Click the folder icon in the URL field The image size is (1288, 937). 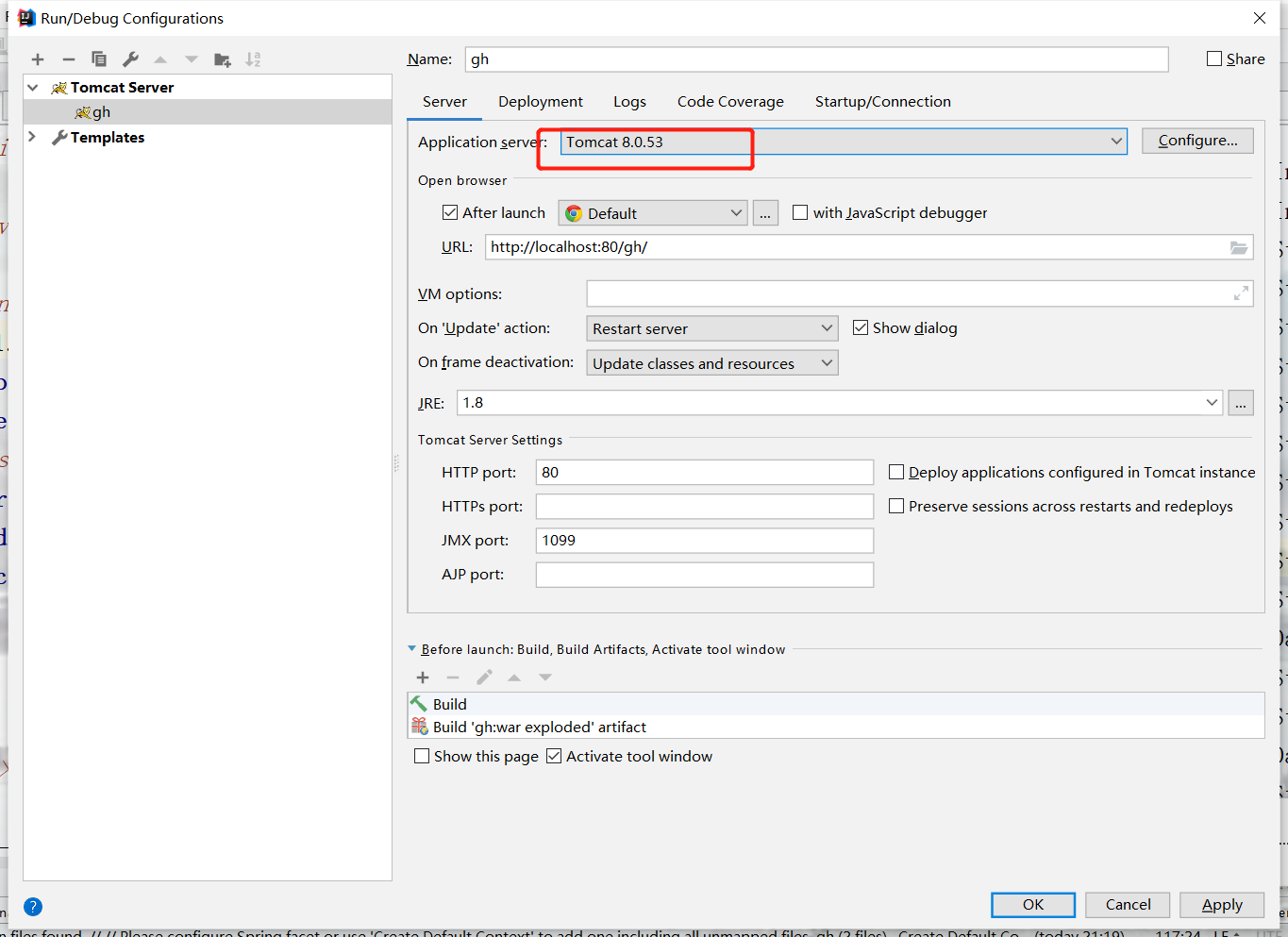click(x=1239, y=247)
